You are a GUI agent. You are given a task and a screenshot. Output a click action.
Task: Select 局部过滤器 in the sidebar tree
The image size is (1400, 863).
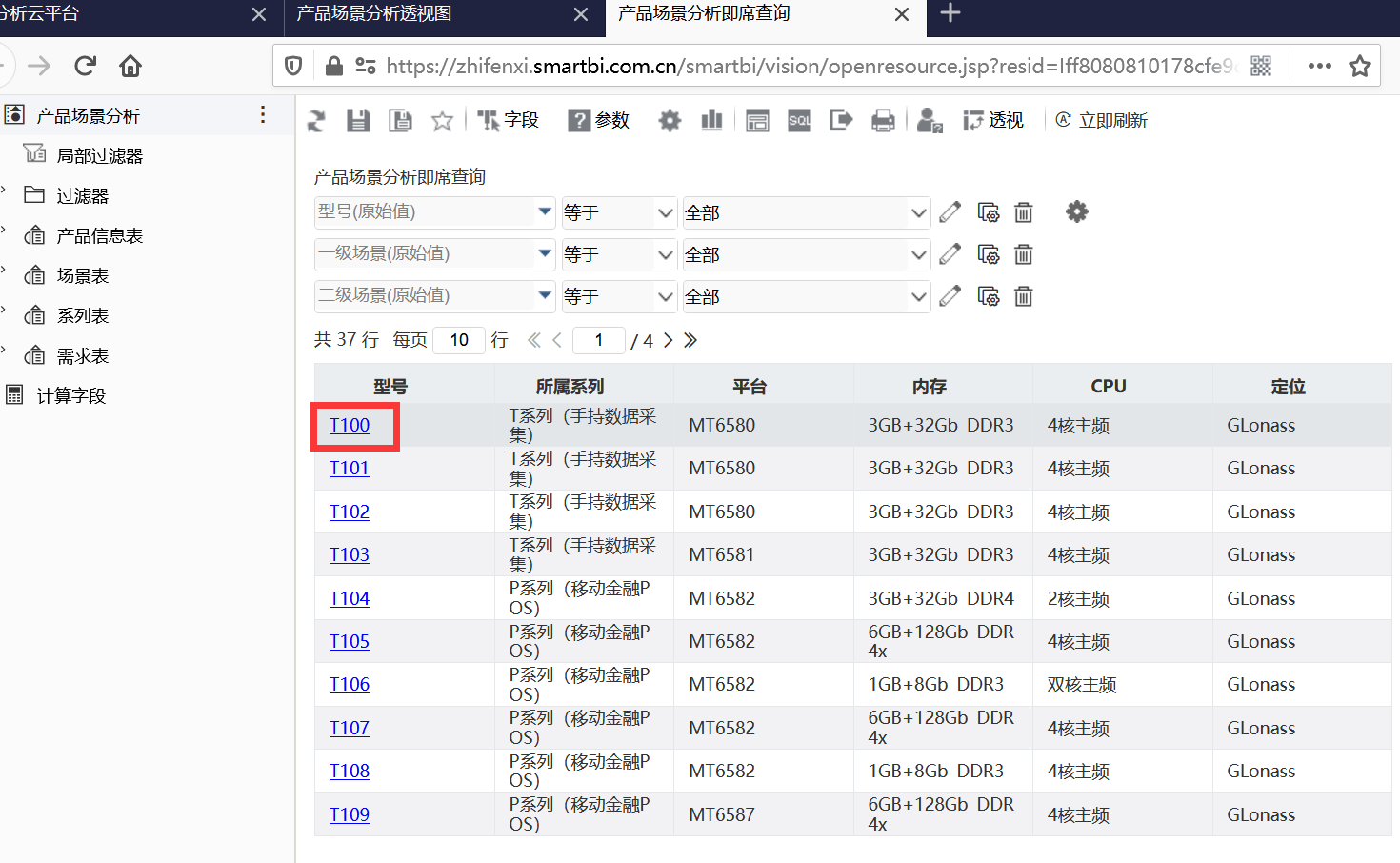click(x=99, y=155)
